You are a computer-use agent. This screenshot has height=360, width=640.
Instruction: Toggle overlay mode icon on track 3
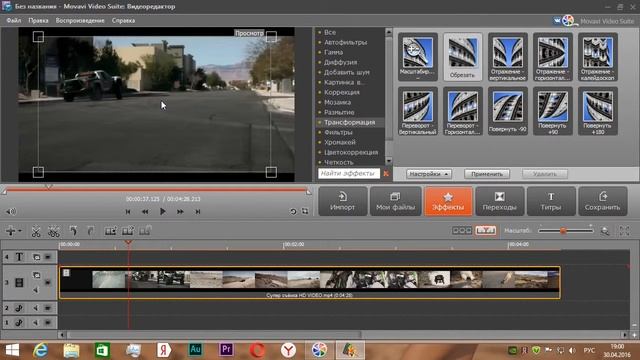click(x=36, y=275)
